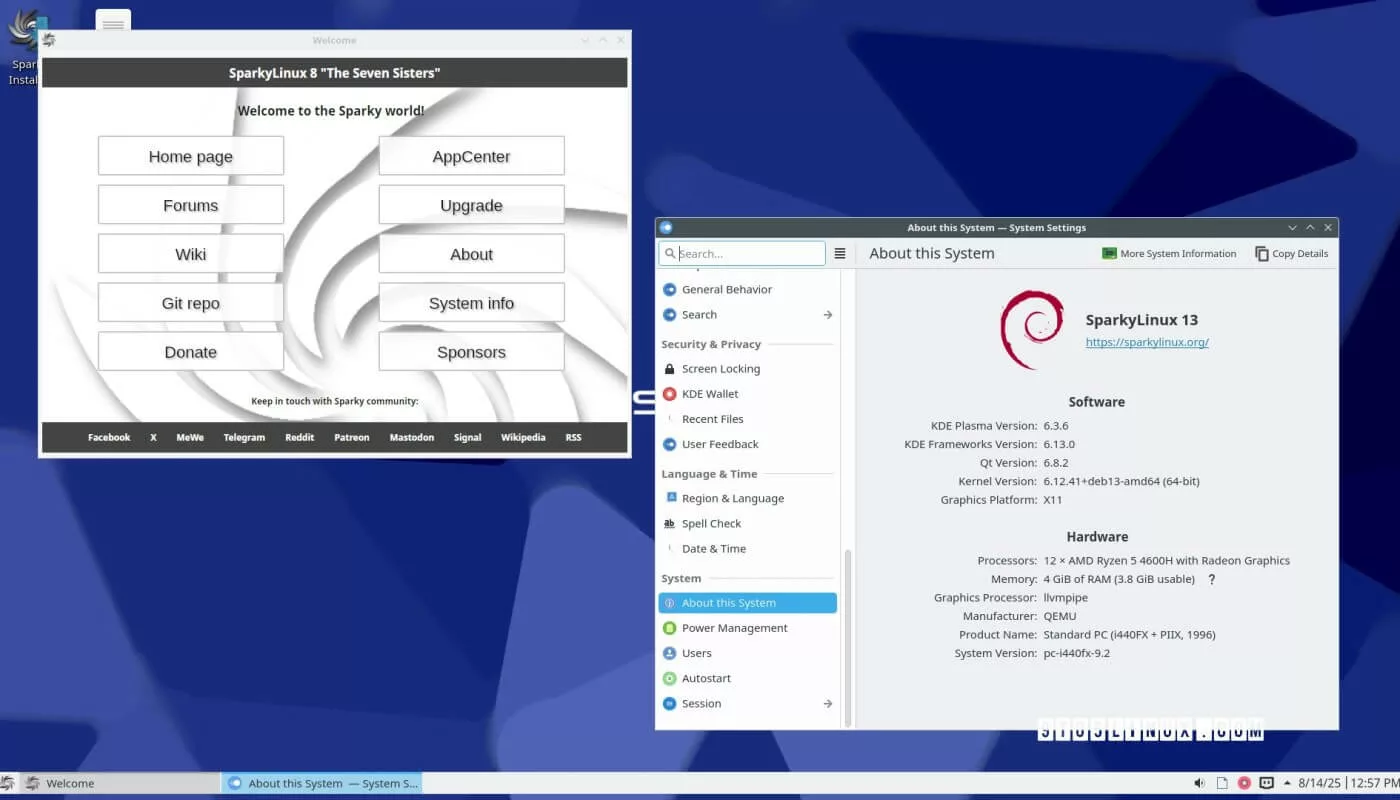Open the X community link
The image size is (1400, 800).
[x=153, y=437]
